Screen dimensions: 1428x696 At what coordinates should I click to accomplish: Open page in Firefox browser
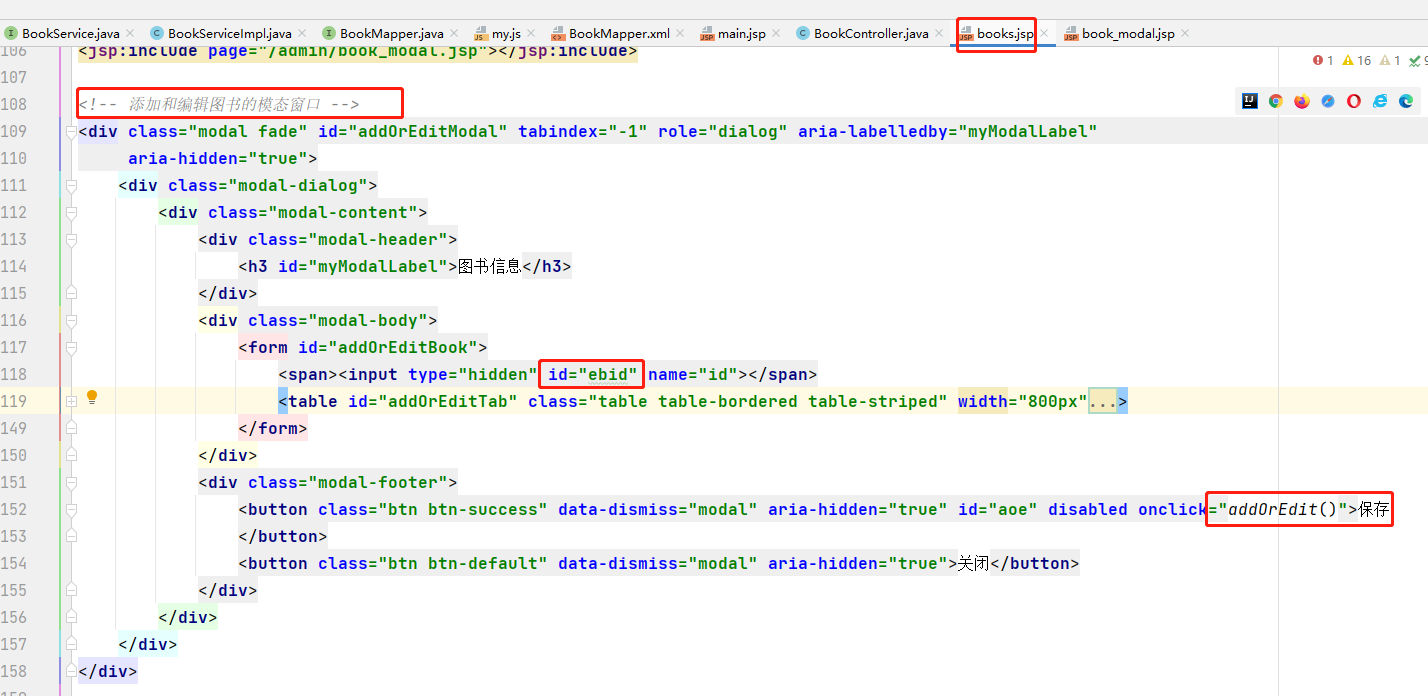[x=1302, y=101]
